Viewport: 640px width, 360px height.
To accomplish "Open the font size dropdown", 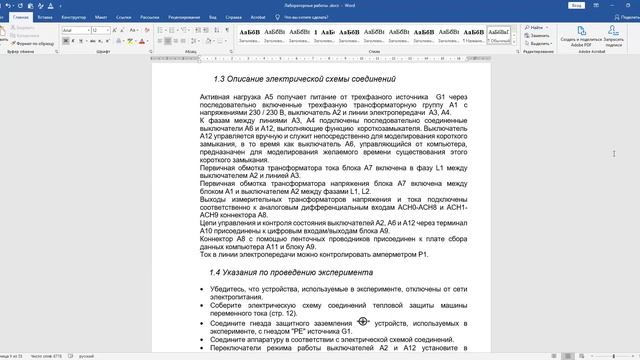I will [x=108, y=30].
